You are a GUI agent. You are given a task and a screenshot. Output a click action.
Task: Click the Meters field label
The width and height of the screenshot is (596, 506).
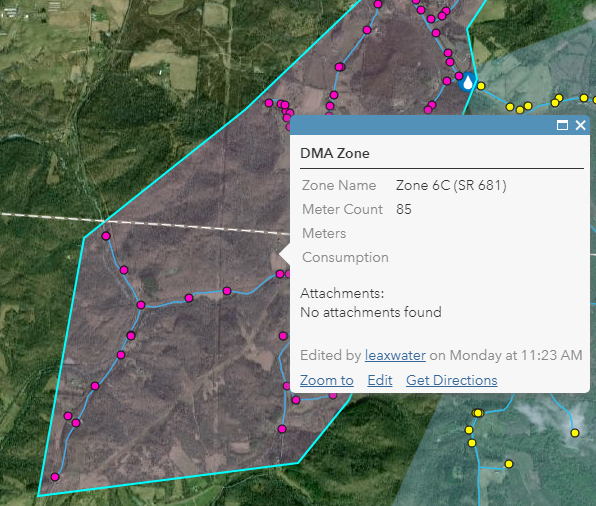[324, 233]
